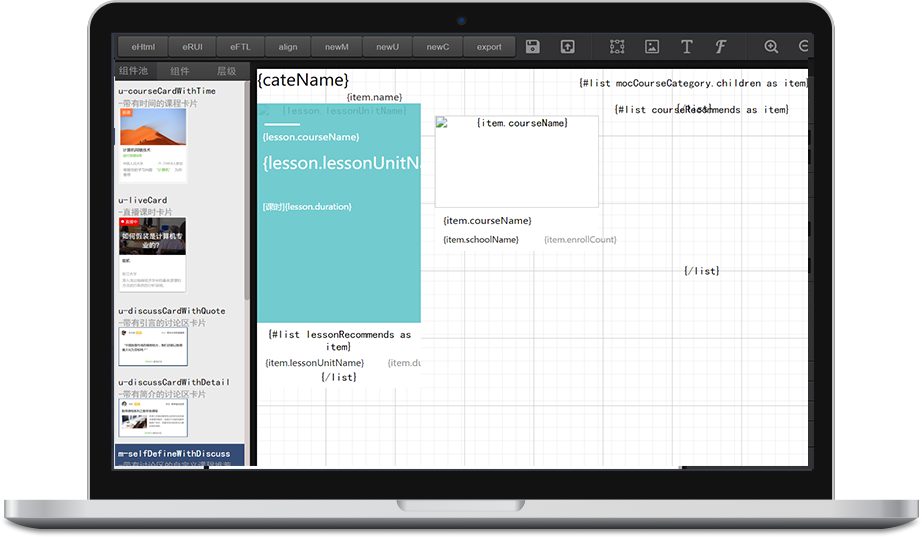
Task: Select the u-courseCardWithTime component thumbnail
Action: point(153,145)
